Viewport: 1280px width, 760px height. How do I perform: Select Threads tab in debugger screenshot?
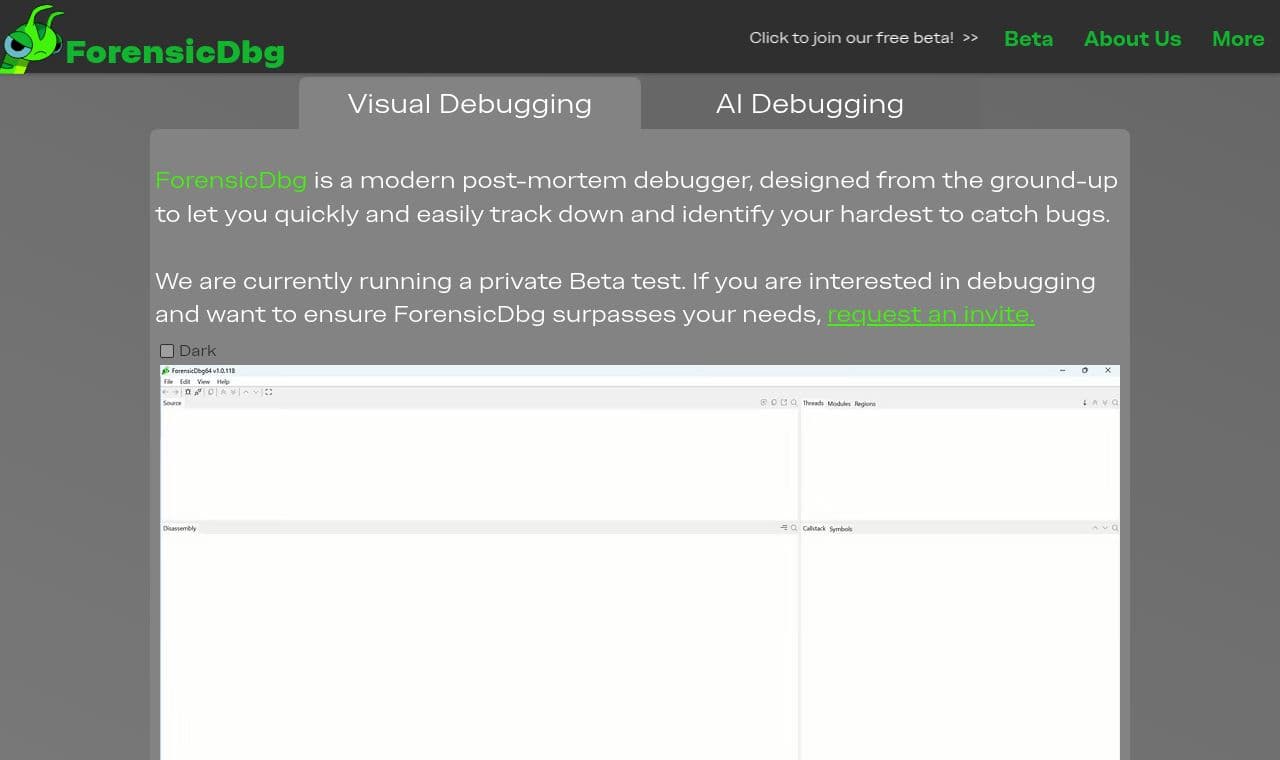[x=813, y=403]
